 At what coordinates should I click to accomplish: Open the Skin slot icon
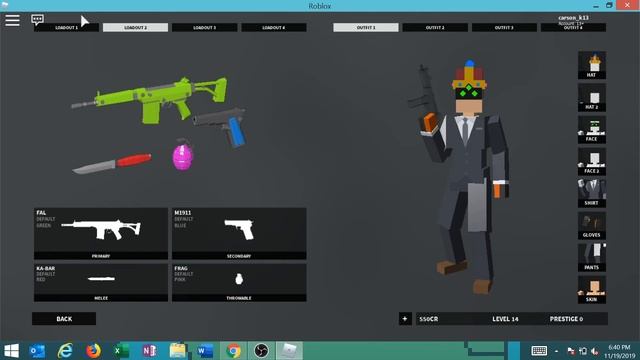[591, 290]
